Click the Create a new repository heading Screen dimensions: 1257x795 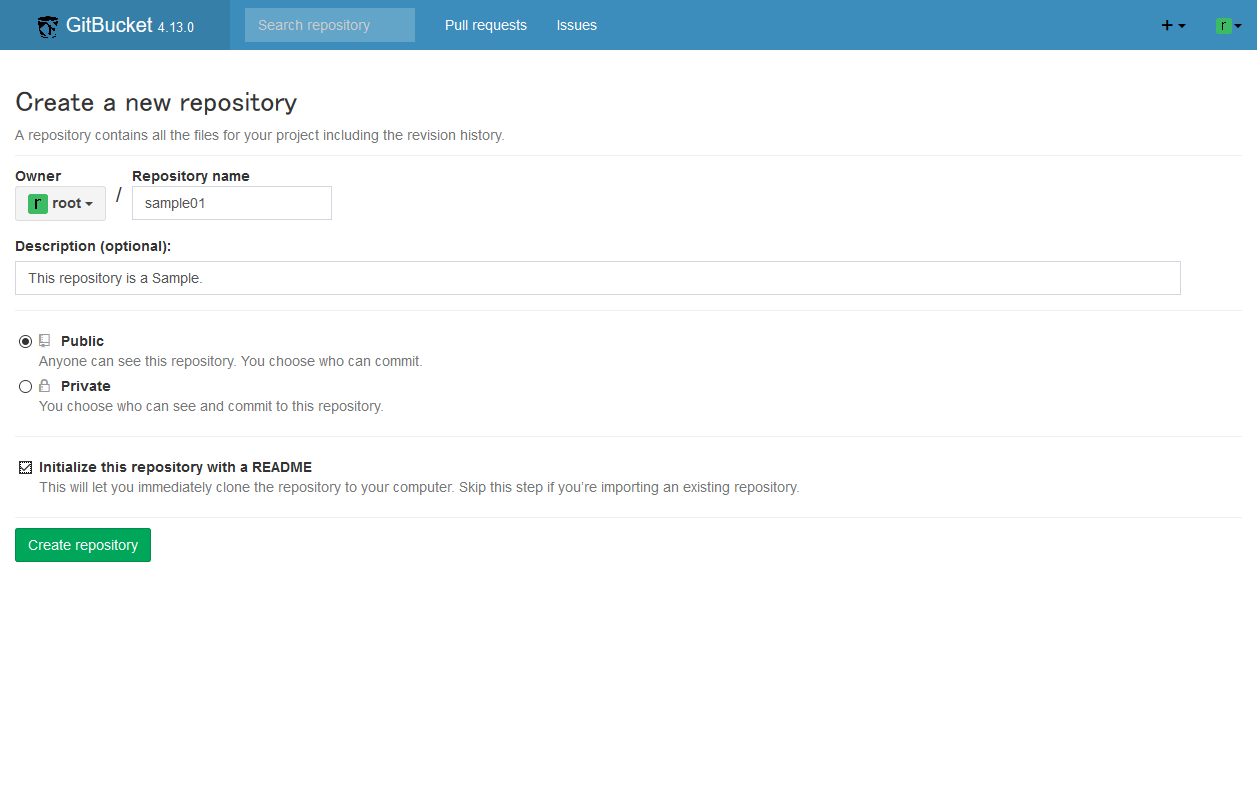pyautogui.click(x=156, y=102)
